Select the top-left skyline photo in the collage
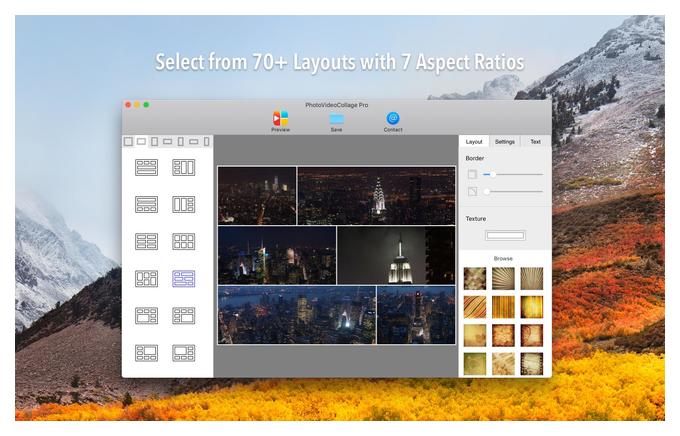Image resolution: width=680 pixels, height=436 pixels. pos(257,196)
